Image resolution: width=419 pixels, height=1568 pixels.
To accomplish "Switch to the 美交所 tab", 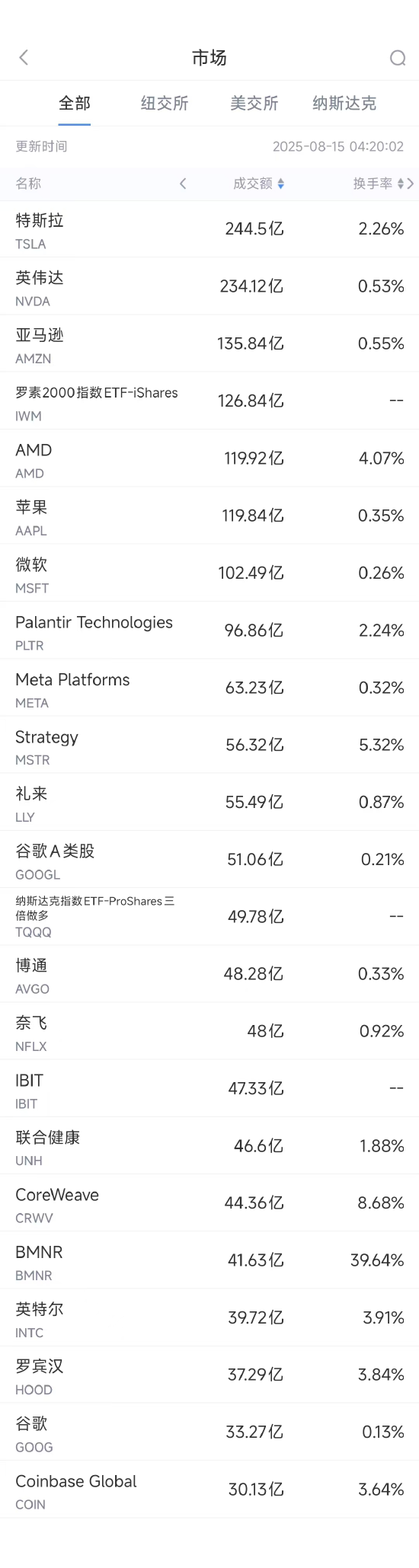I will [254, 104].
